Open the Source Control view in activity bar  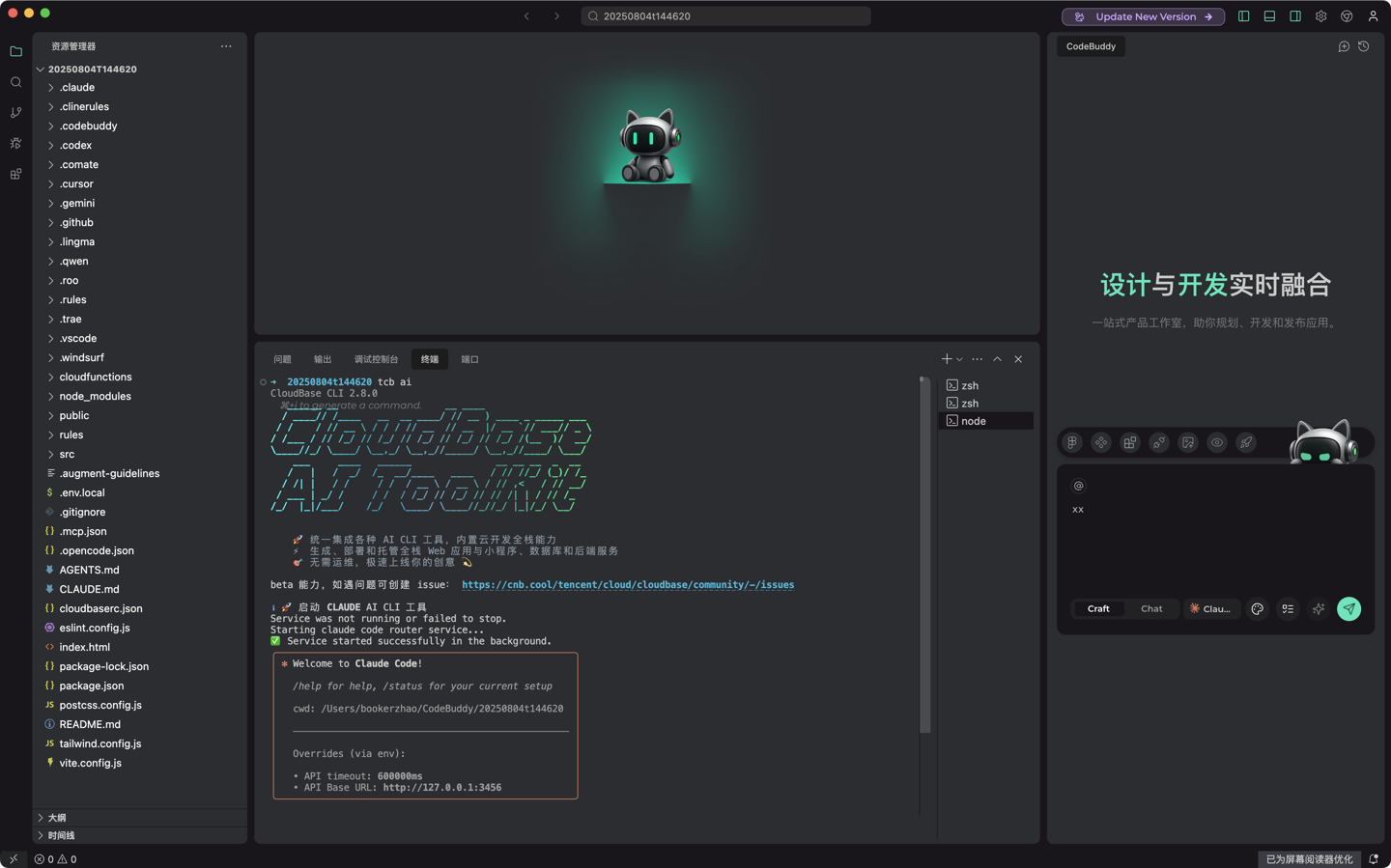pos(15,113)
